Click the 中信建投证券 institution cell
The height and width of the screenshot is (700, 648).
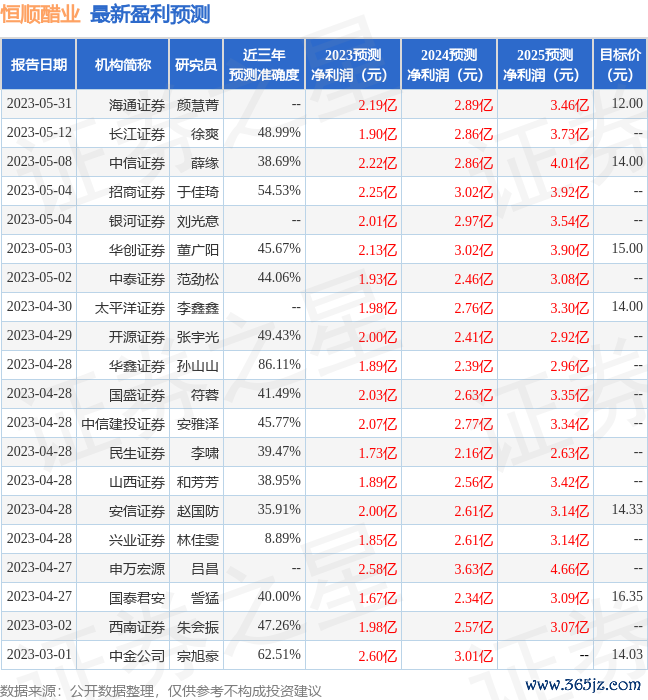[123, 425]
